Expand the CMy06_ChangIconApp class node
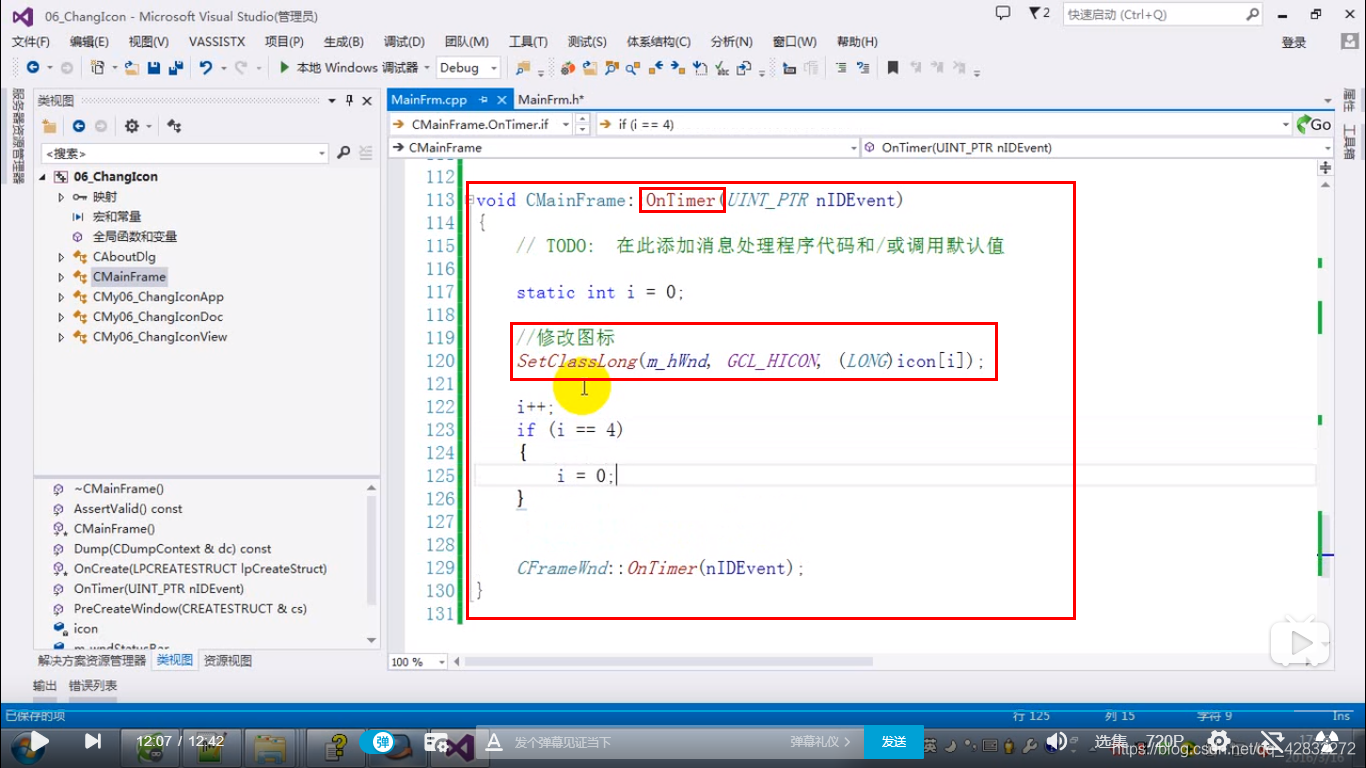Screen dimensions: 1366x768 61,297
